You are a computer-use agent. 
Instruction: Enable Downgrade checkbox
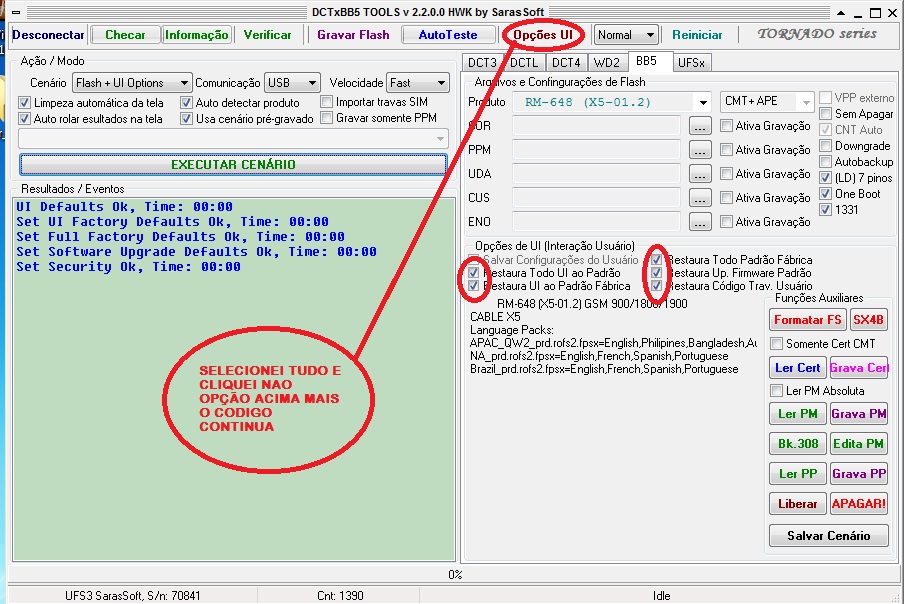tap(826, 146)
